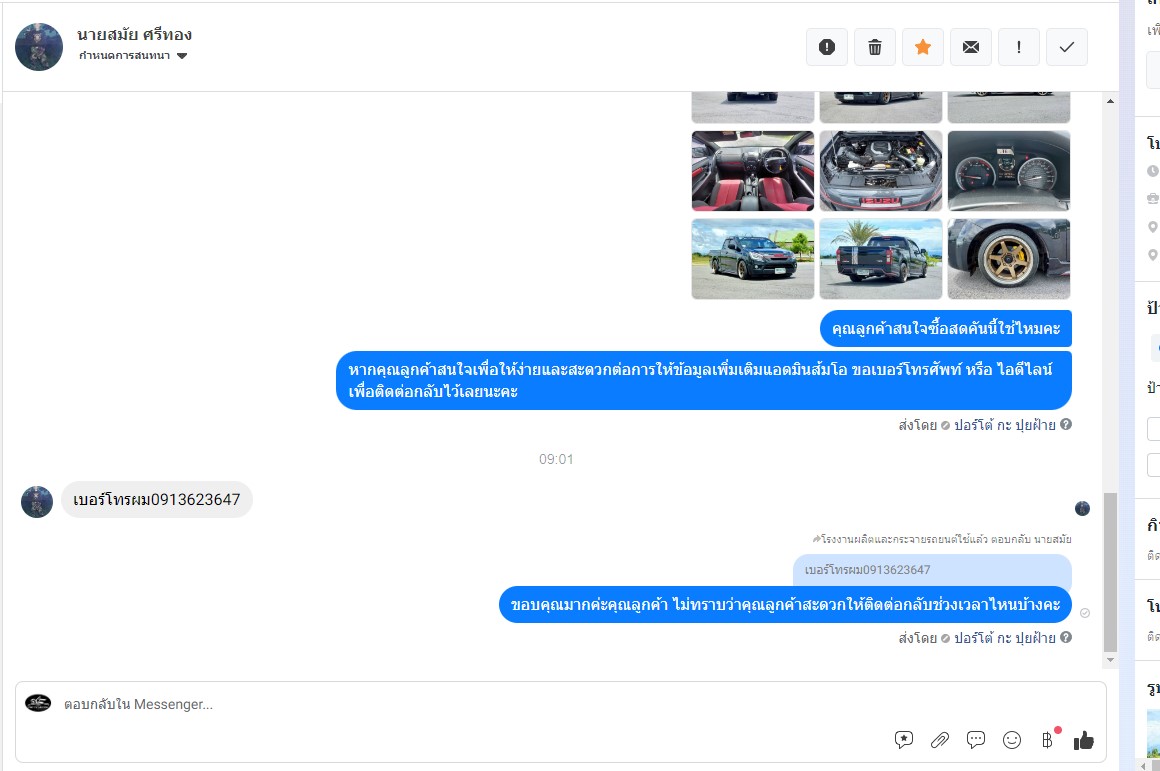Click the reply in Messenger text field

[x=473, y=704]
